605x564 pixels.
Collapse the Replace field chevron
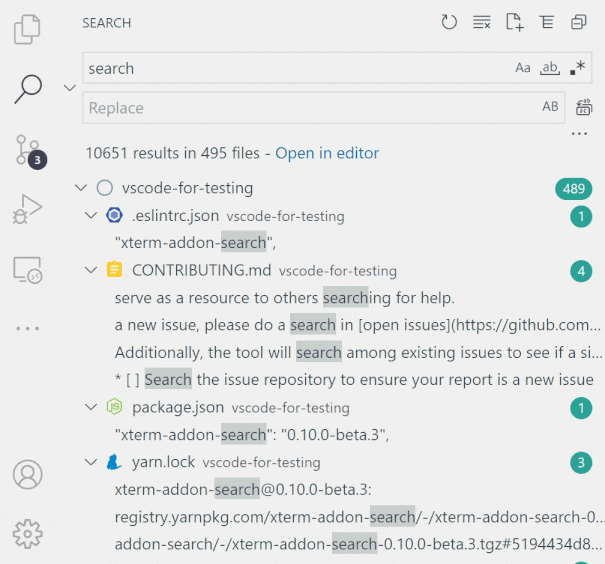[x=70, y=88]
